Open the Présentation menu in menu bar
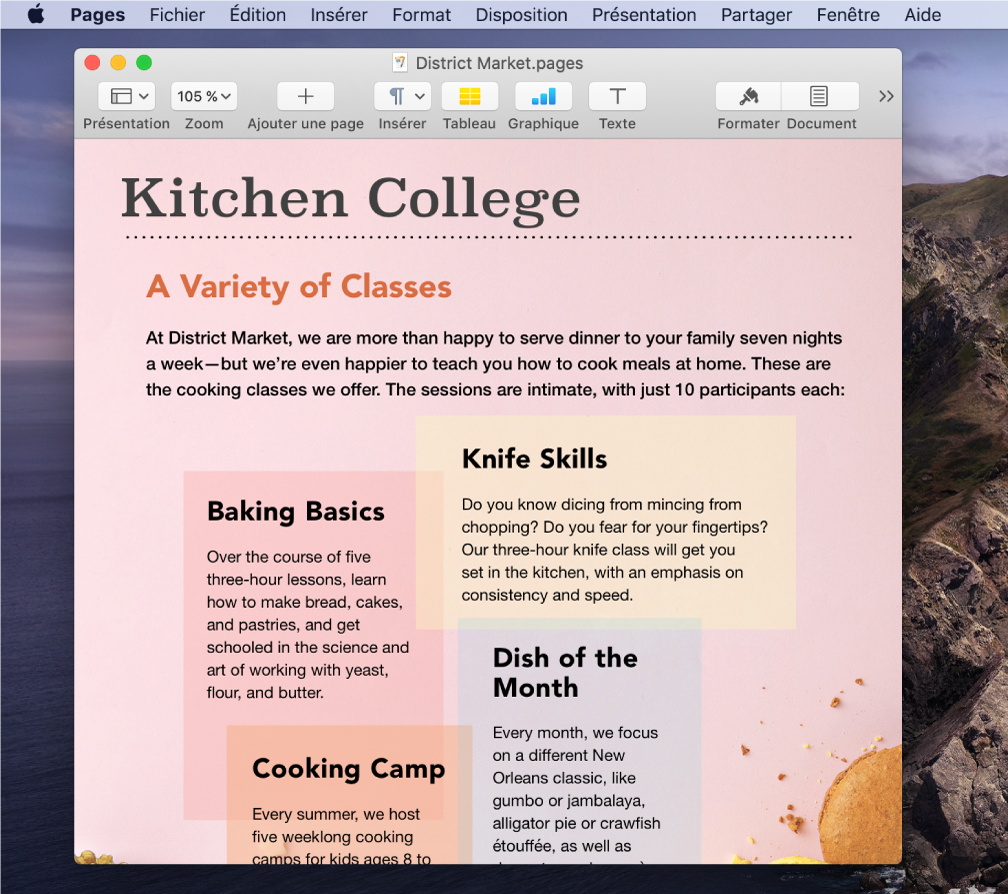The image size is (1008, 894). click(x=644, y=14)
